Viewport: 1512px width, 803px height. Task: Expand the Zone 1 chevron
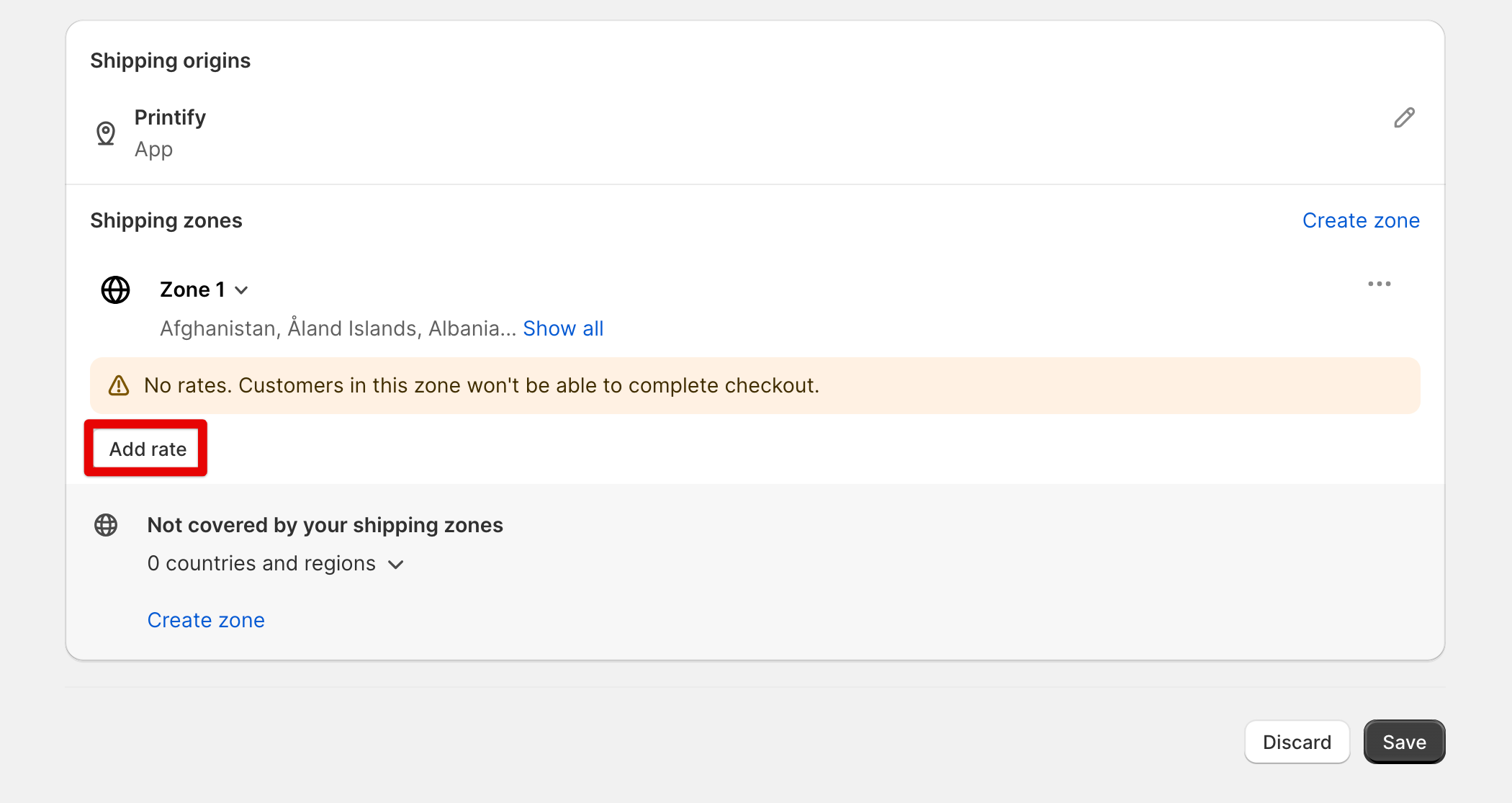tap(242, 290)
